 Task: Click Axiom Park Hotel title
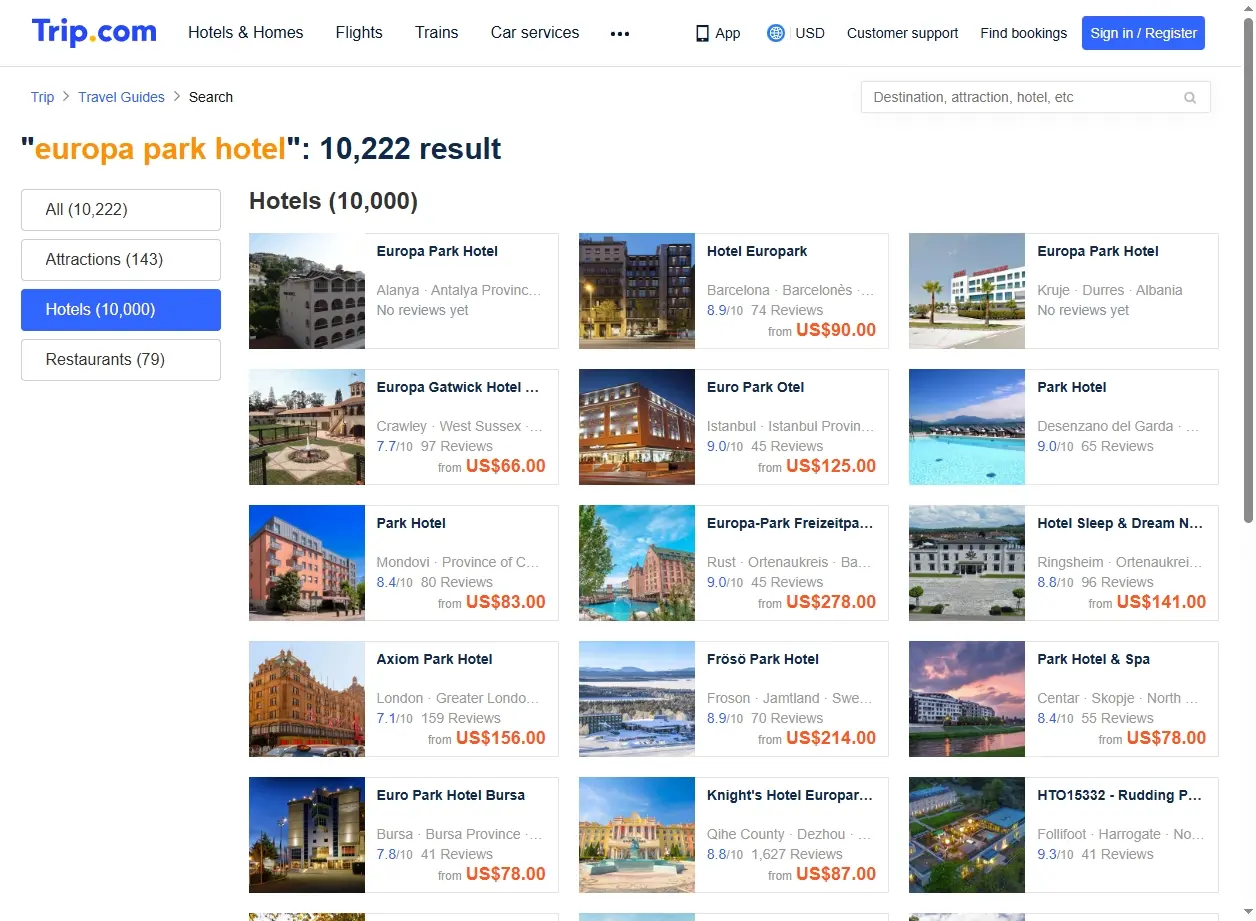(x=435, y=659)
